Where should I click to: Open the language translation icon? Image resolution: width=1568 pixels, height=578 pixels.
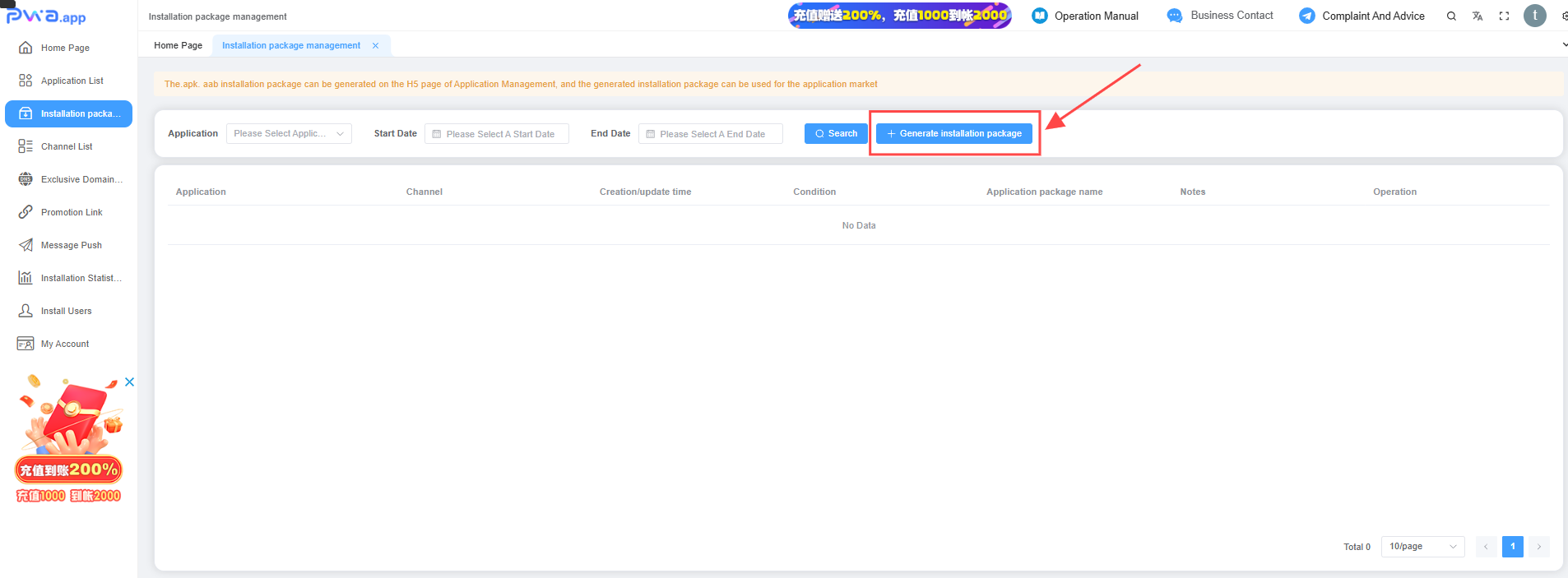1478,16
